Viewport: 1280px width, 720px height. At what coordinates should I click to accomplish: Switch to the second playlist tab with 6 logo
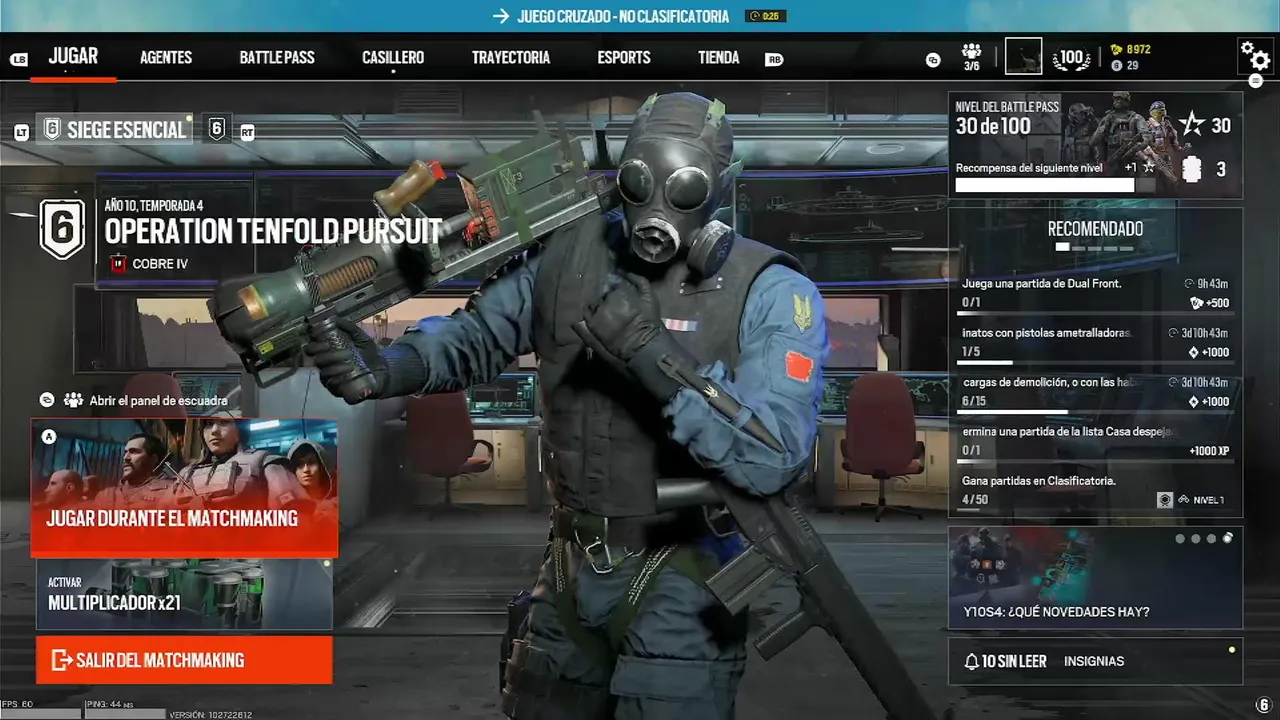[x=217, y=129]
